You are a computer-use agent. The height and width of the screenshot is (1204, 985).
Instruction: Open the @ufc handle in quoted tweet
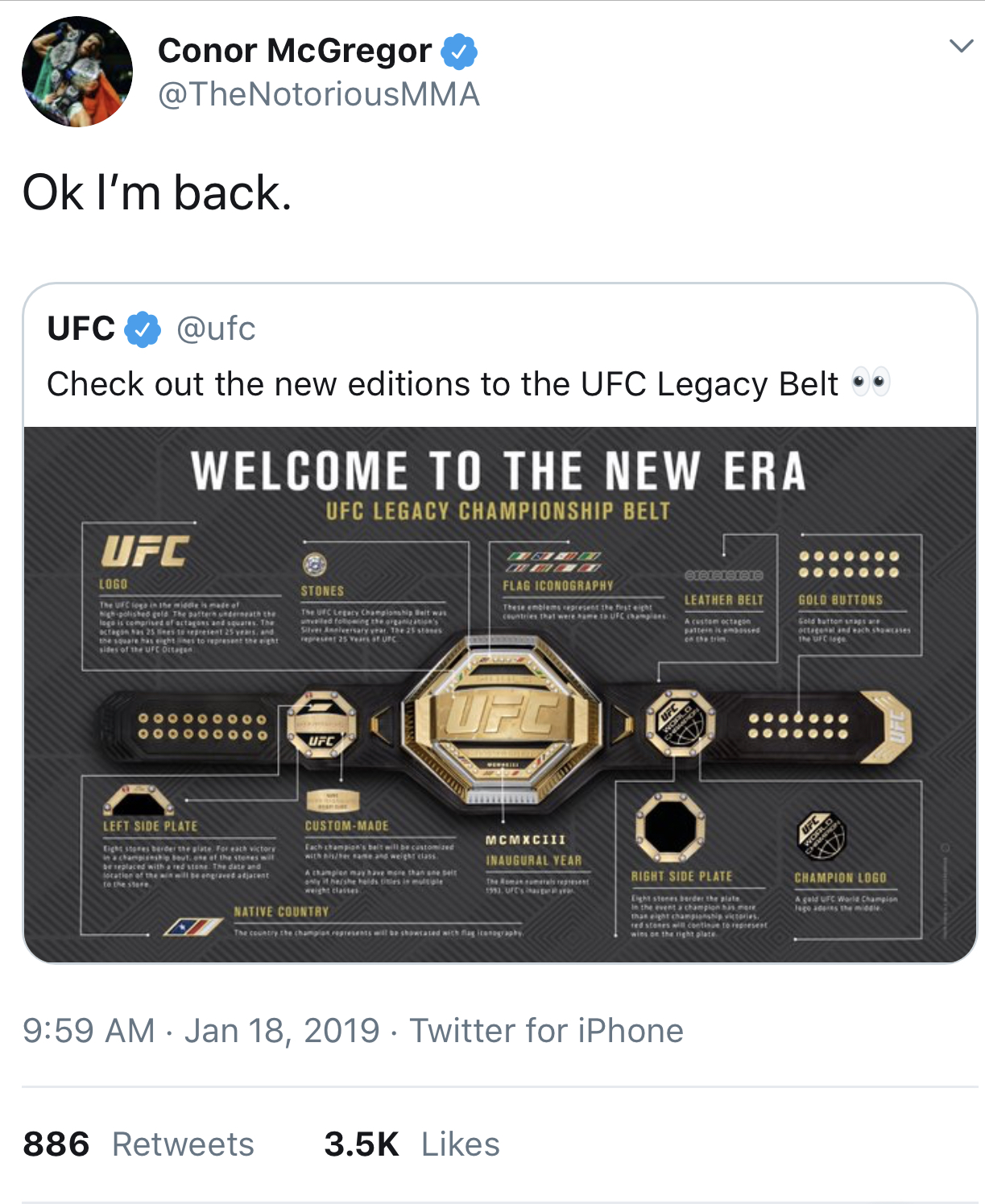(x=216, y=329)
